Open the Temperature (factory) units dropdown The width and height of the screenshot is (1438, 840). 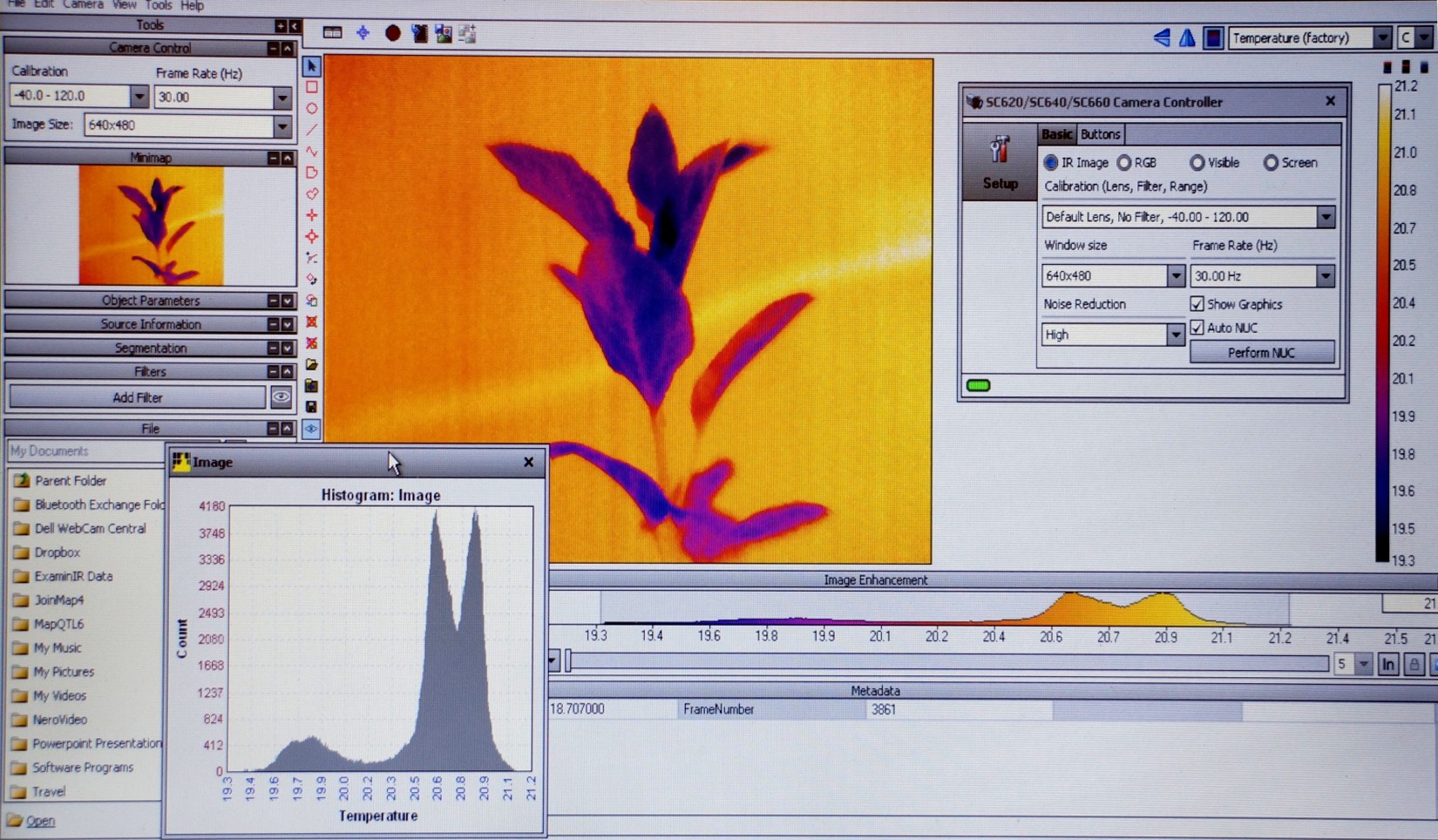[1381, 38]
